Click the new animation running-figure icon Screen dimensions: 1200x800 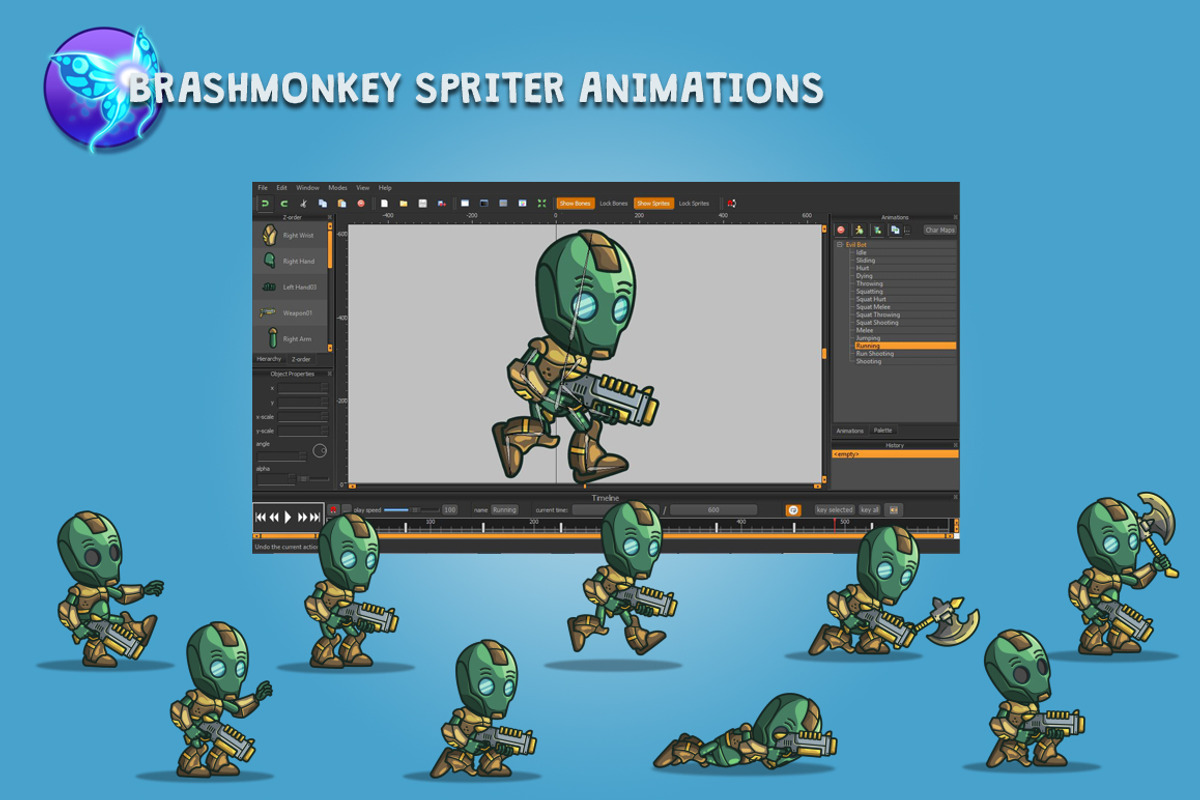pyautogui.click(x=859, y=230)
